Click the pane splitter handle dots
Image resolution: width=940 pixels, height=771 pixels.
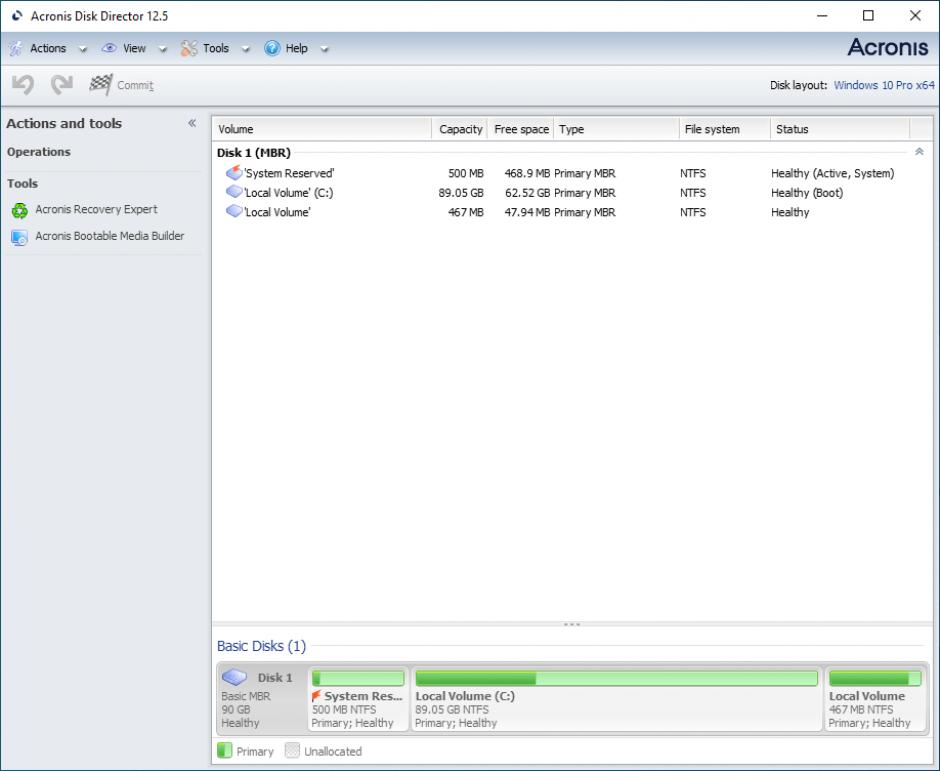[572, 625]
